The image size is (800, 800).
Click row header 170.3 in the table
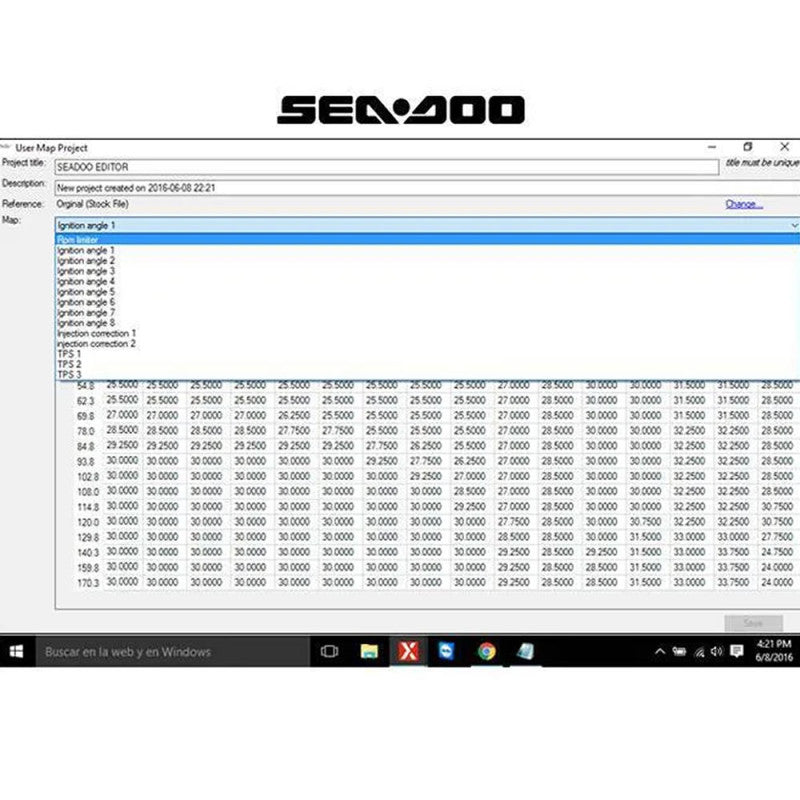[88, 583]
